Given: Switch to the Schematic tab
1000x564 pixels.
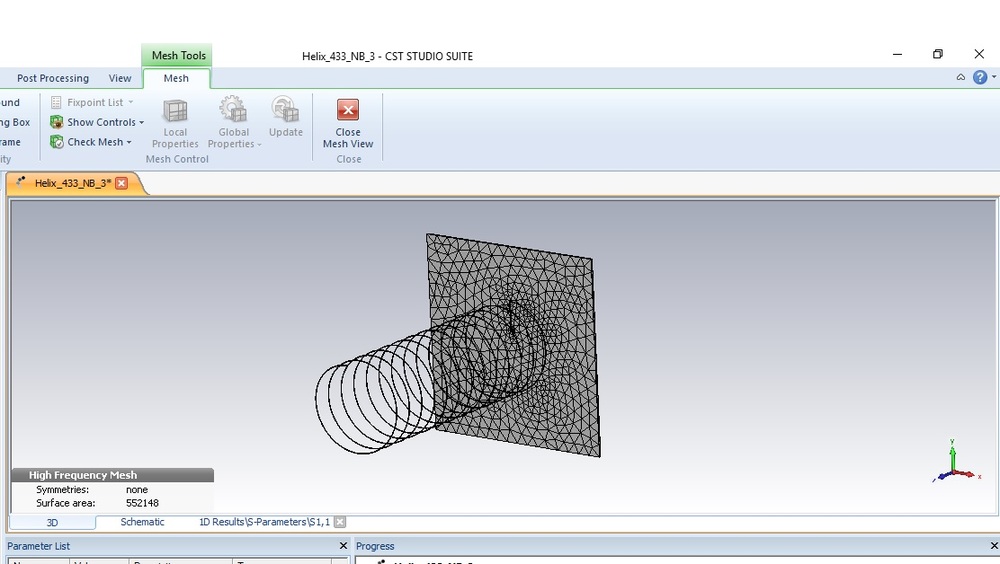Looking at the screenshot, I should point(142,522).
